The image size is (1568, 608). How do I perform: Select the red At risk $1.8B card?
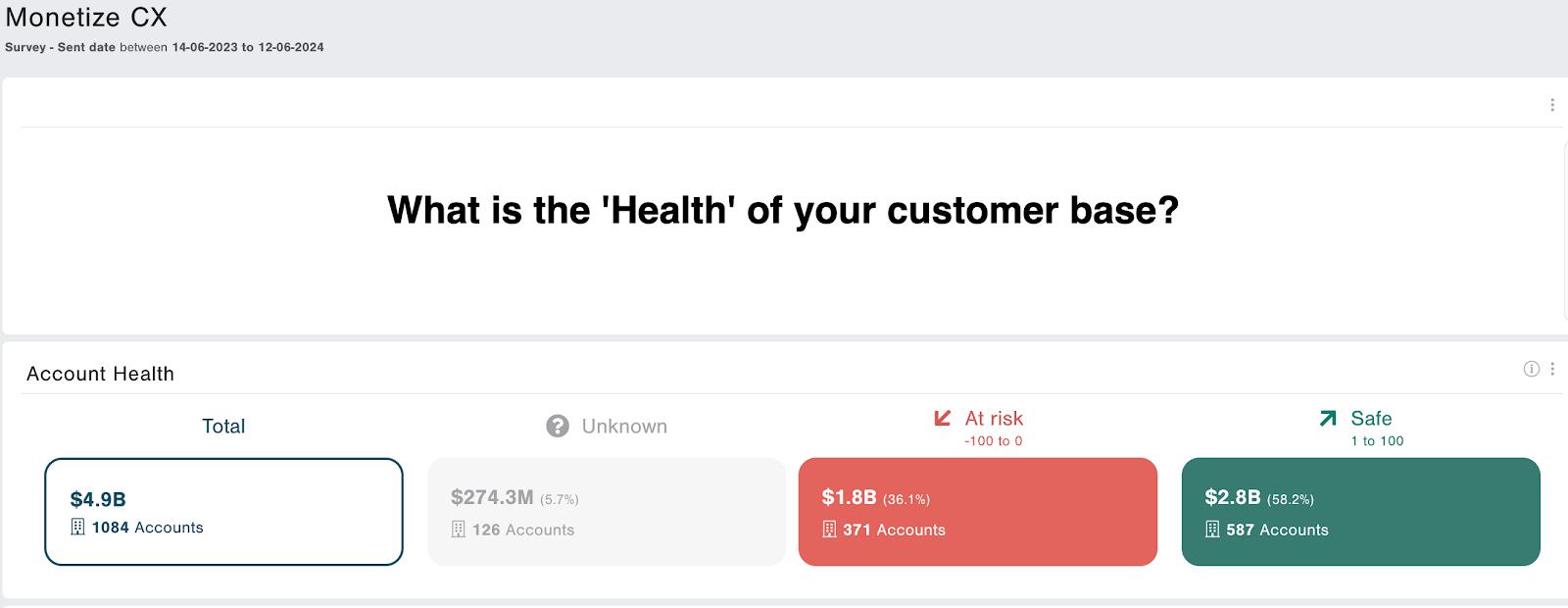(978, 512)
